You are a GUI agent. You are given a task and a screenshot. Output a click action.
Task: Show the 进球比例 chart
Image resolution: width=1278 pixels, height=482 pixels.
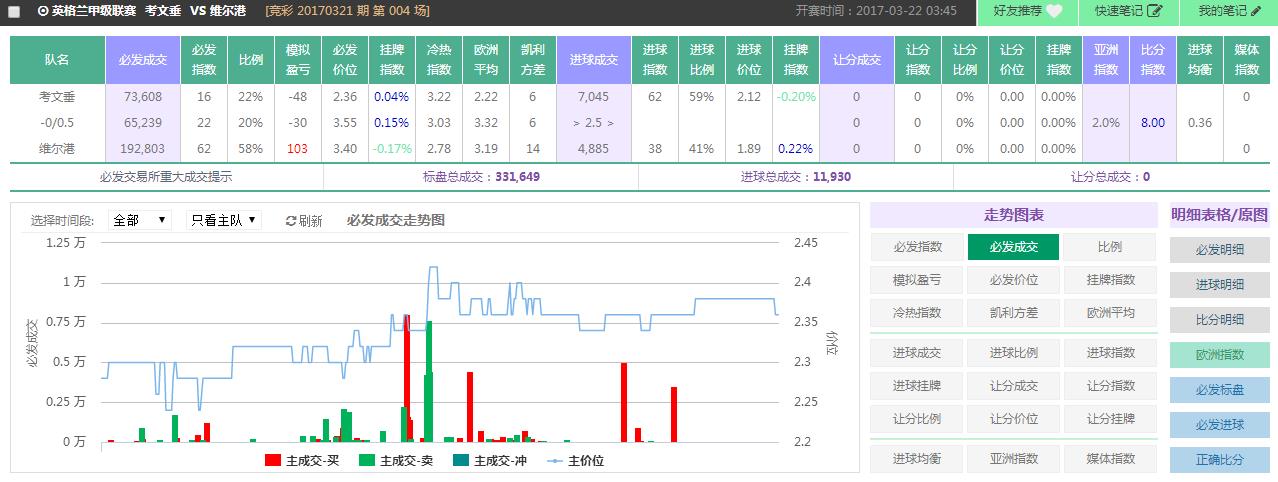coord(1014,353)
